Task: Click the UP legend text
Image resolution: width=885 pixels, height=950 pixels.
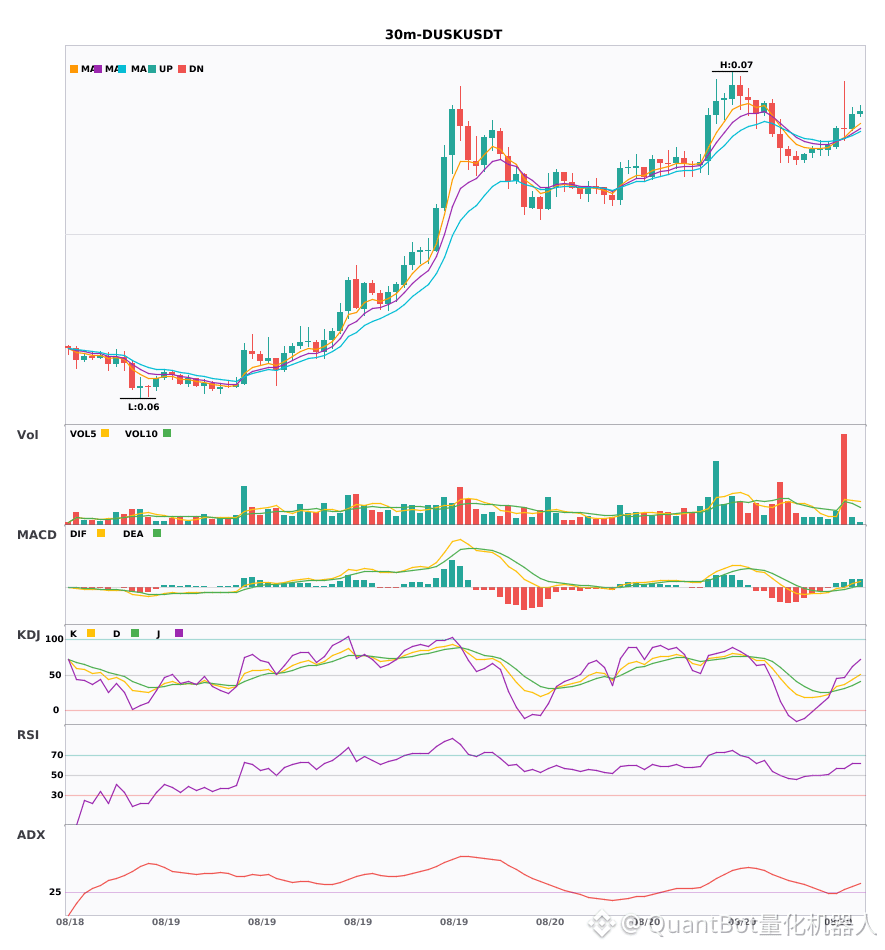Action: (166, 69)
